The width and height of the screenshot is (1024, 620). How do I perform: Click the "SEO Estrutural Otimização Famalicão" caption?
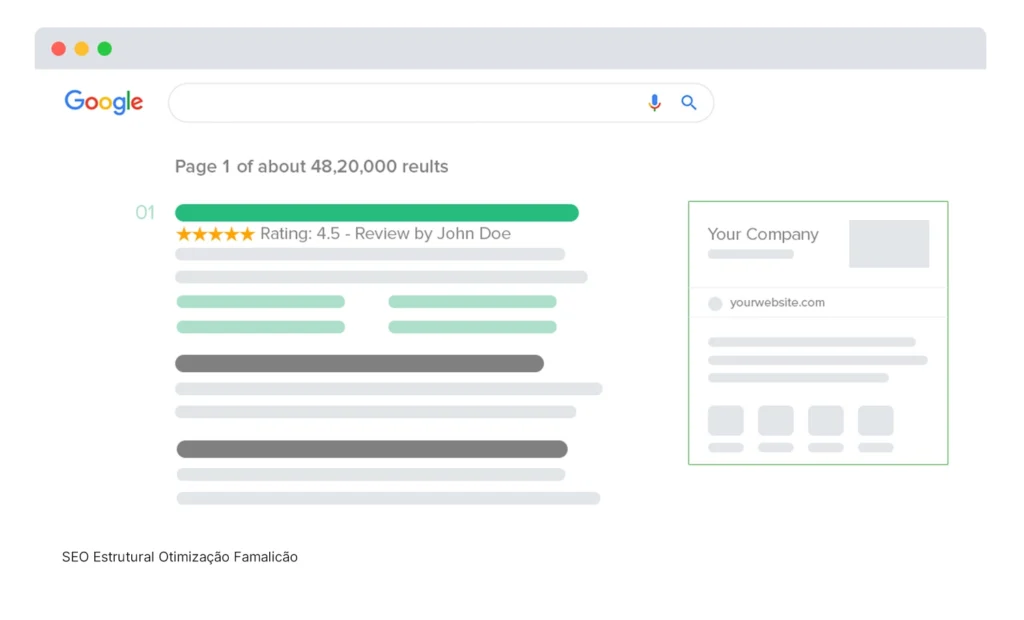click(180, 557)
